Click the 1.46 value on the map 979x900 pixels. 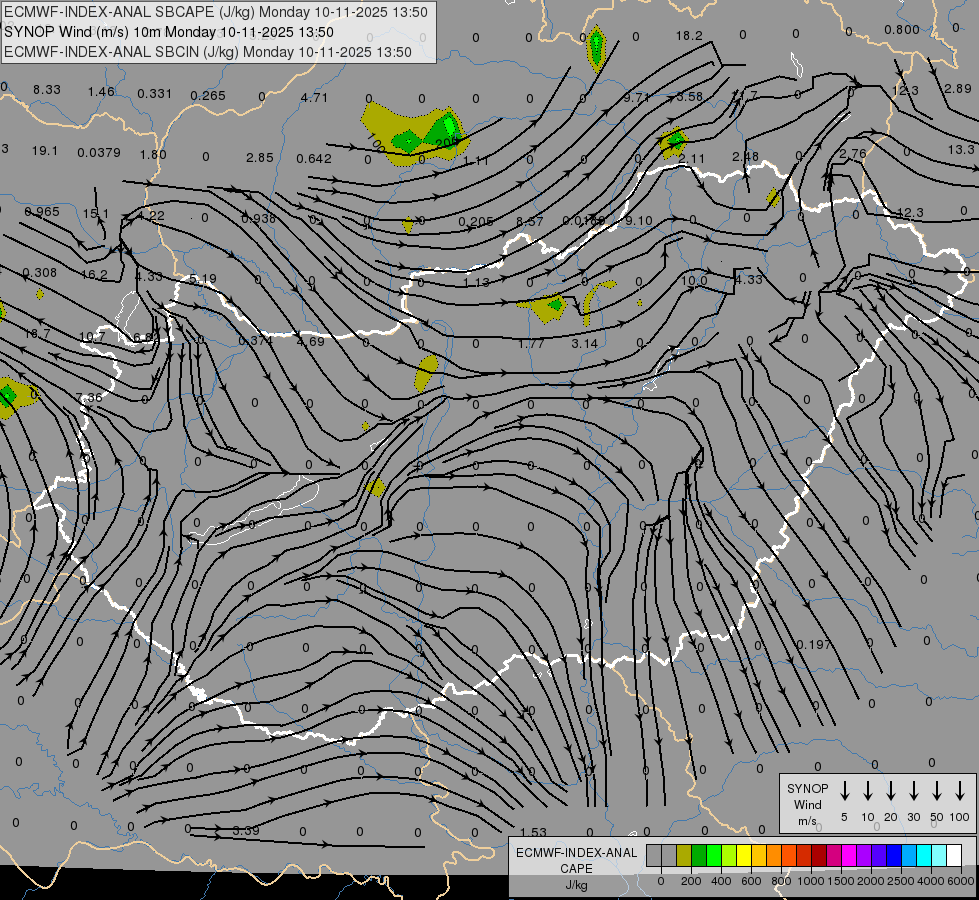[x=101, y=92]
